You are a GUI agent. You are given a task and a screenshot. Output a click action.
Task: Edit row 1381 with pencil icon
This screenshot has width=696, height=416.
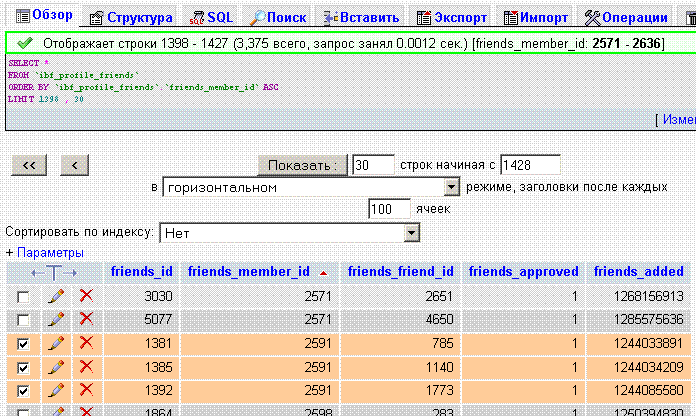click(x=56, y=343)
